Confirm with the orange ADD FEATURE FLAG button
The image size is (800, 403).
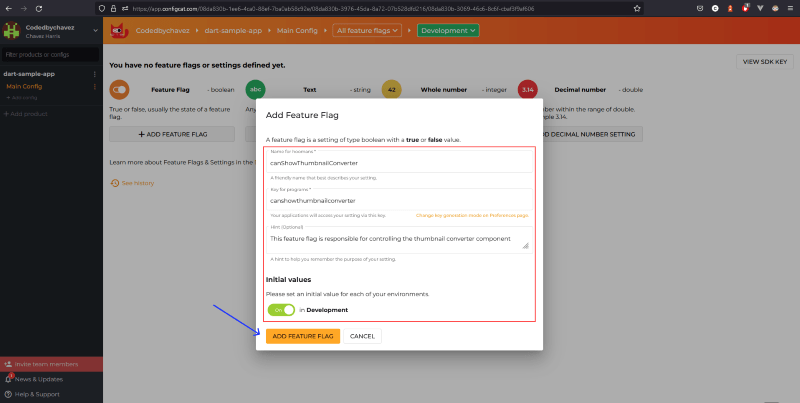pos(303,336)
